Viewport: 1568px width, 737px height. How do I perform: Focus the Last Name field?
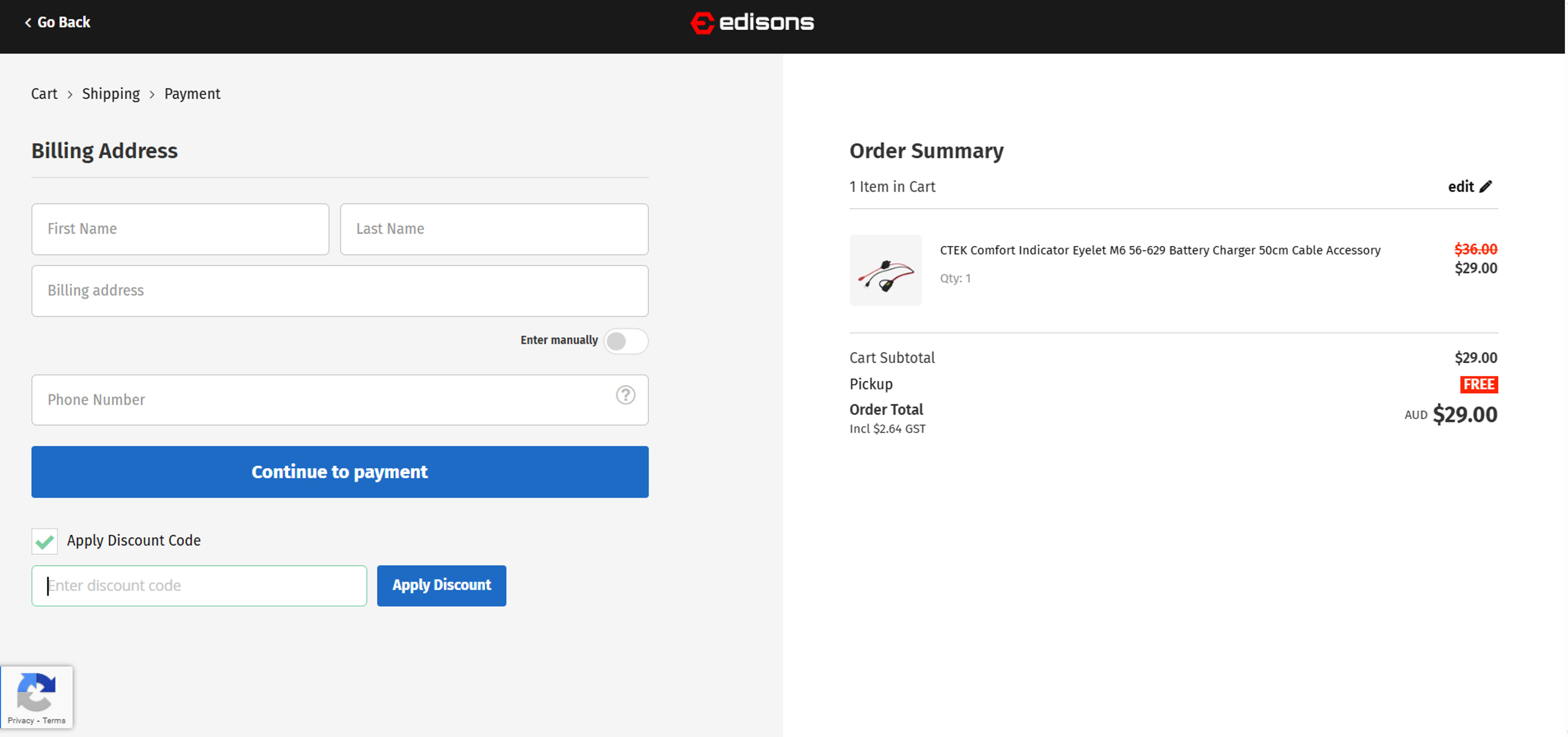pyautogui.click(x=494, y=229)
